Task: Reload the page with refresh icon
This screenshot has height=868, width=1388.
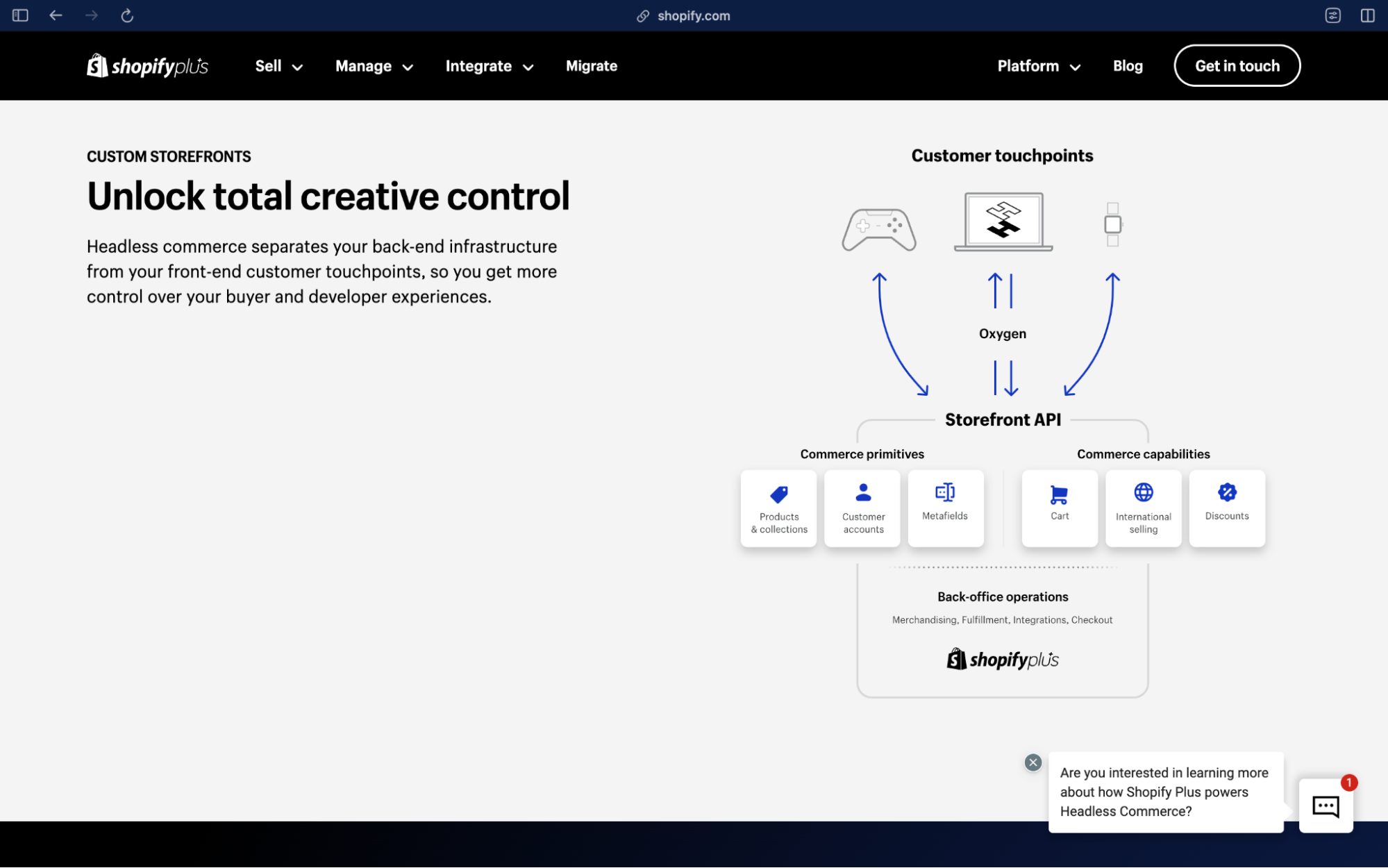Action: (127, 15)
